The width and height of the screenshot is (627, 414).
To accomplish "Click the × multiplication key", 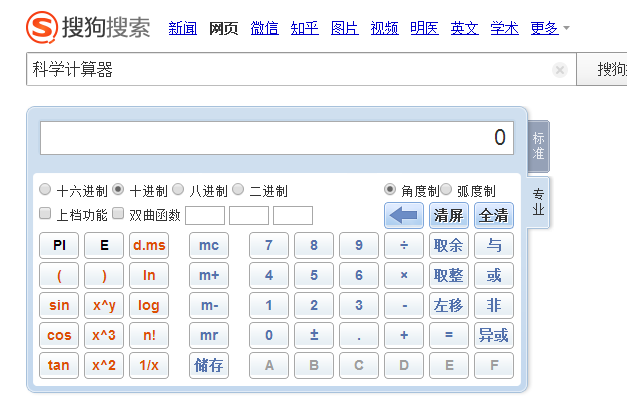I will [404, 275].
